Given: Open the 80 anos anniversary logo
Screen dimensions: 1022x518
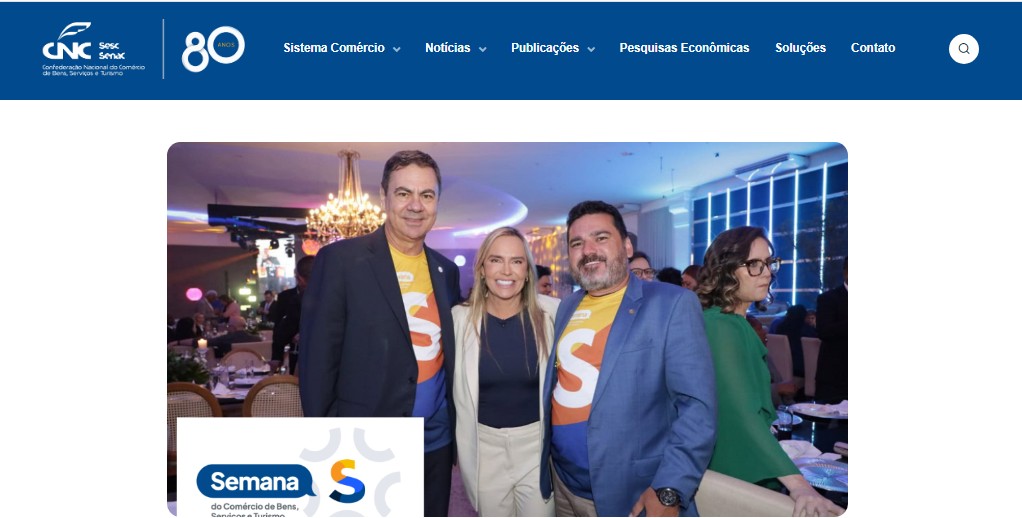Looking at the screenshot, I should 213,49.
